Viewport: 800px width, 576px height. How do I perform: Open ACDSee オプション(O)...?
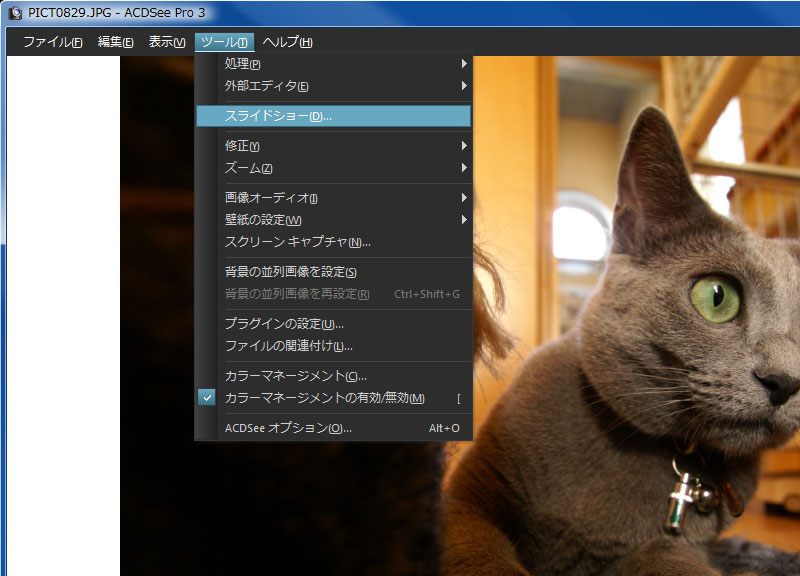point(333,428)
